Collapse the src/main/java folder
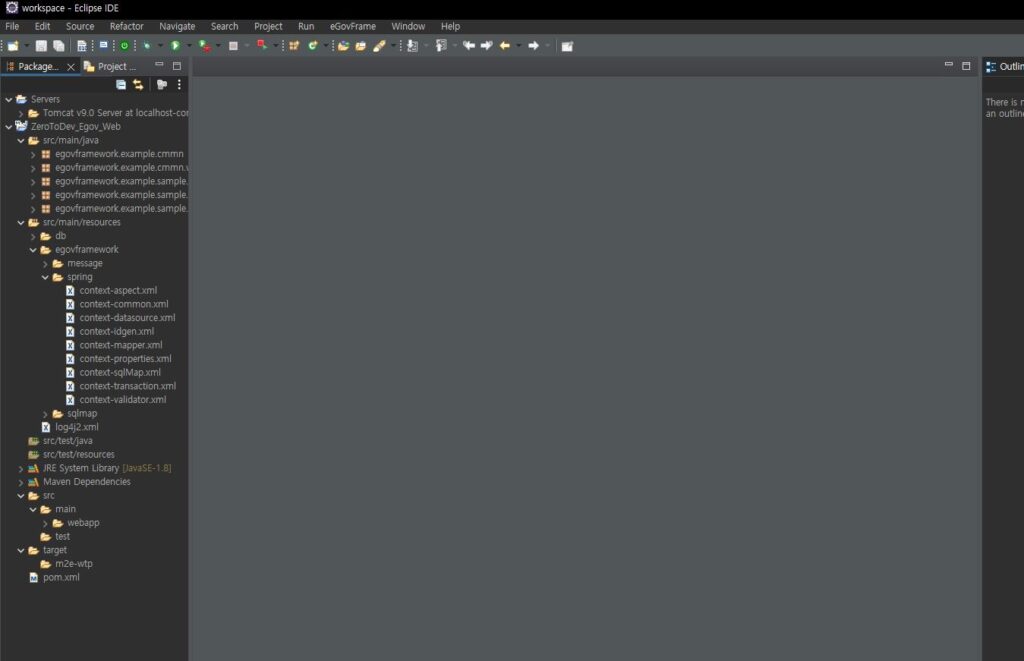1024x661 pixels. (21, 140)
